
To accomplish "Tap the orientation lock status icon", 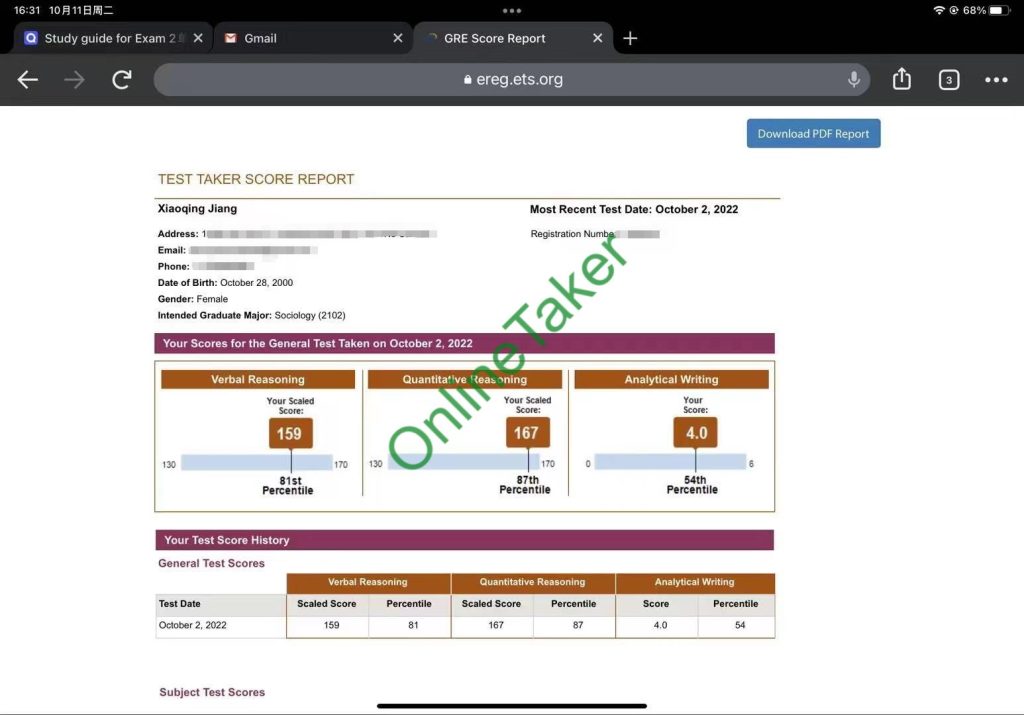I will 954,10.
